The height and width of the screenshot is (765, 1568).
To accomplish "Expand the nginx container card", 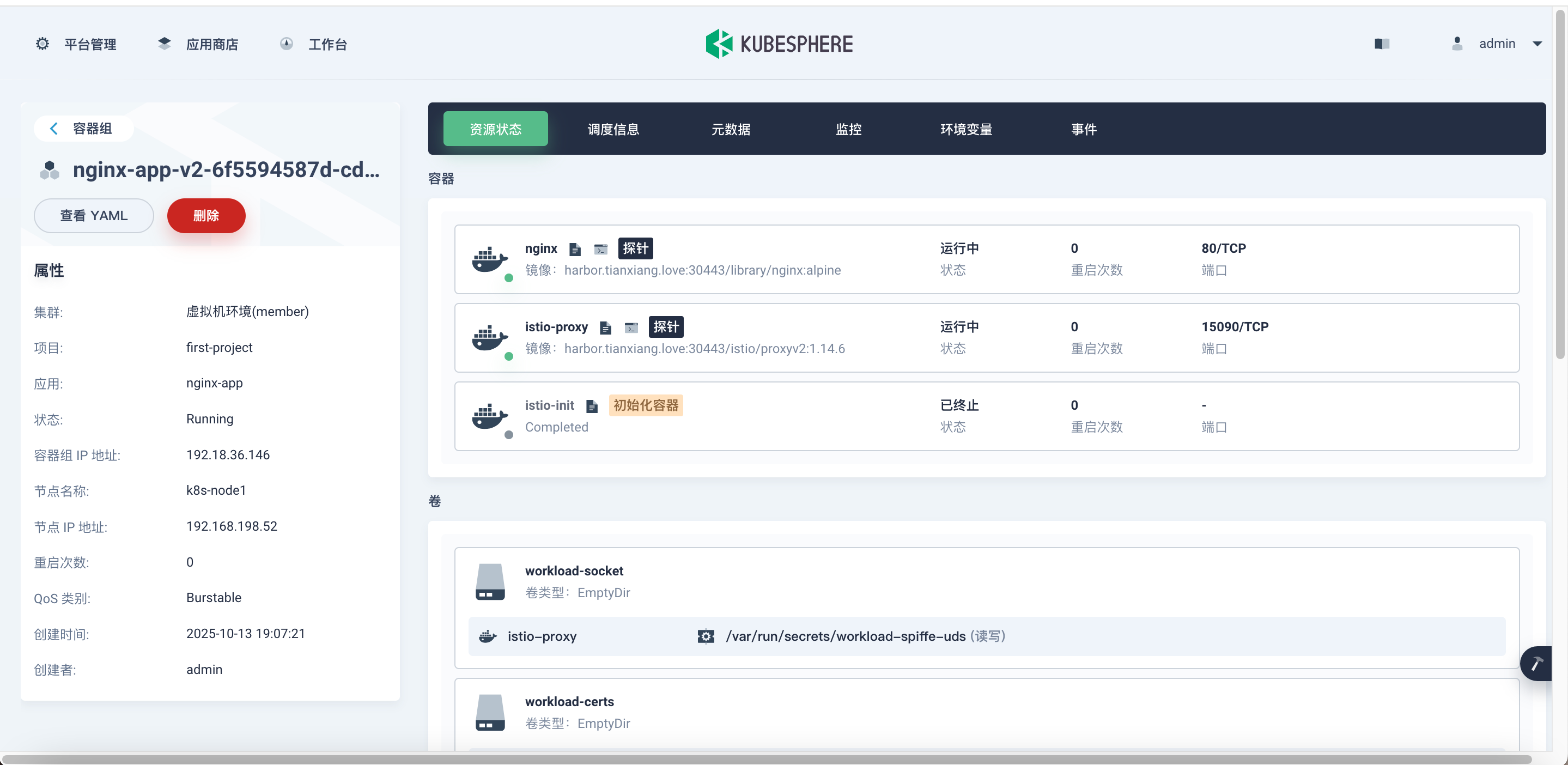I will [986, 259].
